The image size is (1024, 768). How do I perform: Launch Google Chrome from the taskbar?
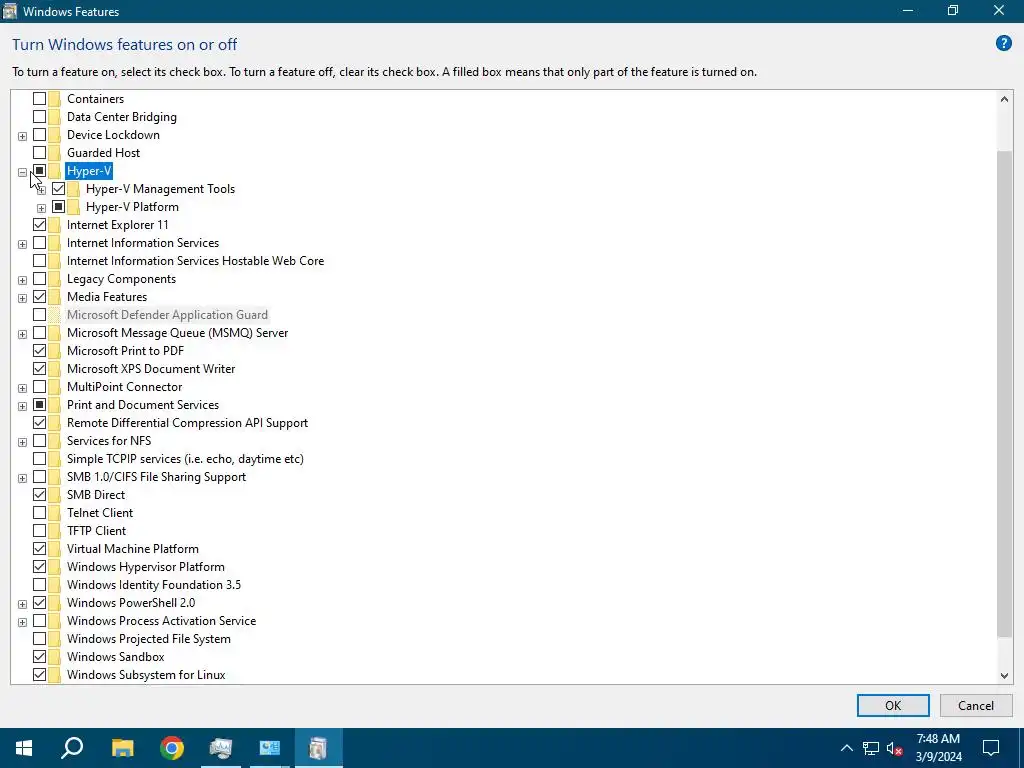click(x=172, y=748)
